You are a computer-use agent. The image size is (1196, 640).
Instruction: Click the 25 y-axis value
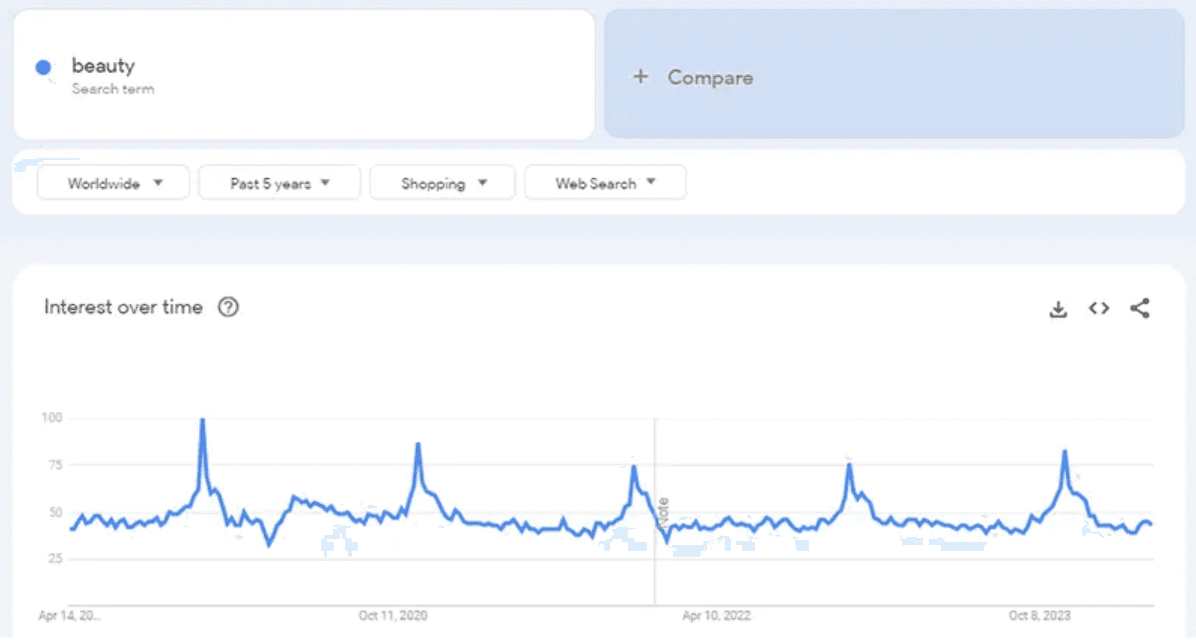pyautogui.click(x=55, y=558)
